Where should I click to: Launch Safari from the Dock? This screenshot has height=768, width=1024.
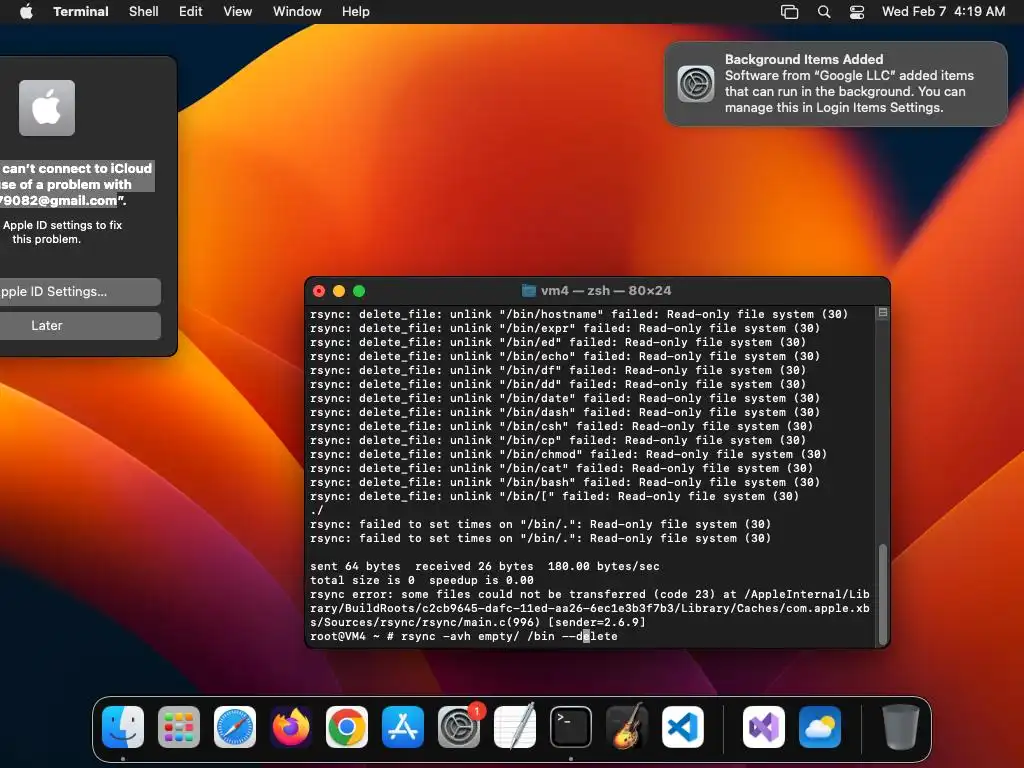[235, 727]
